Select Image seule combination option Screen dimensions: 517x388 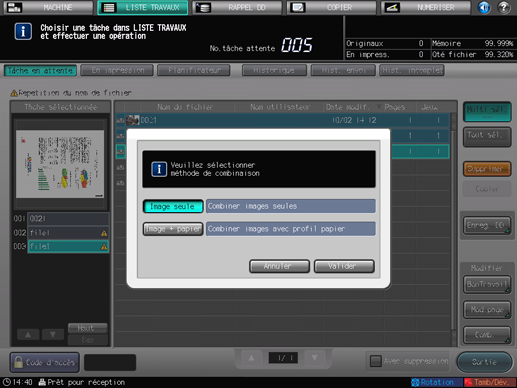pos(173,206)
